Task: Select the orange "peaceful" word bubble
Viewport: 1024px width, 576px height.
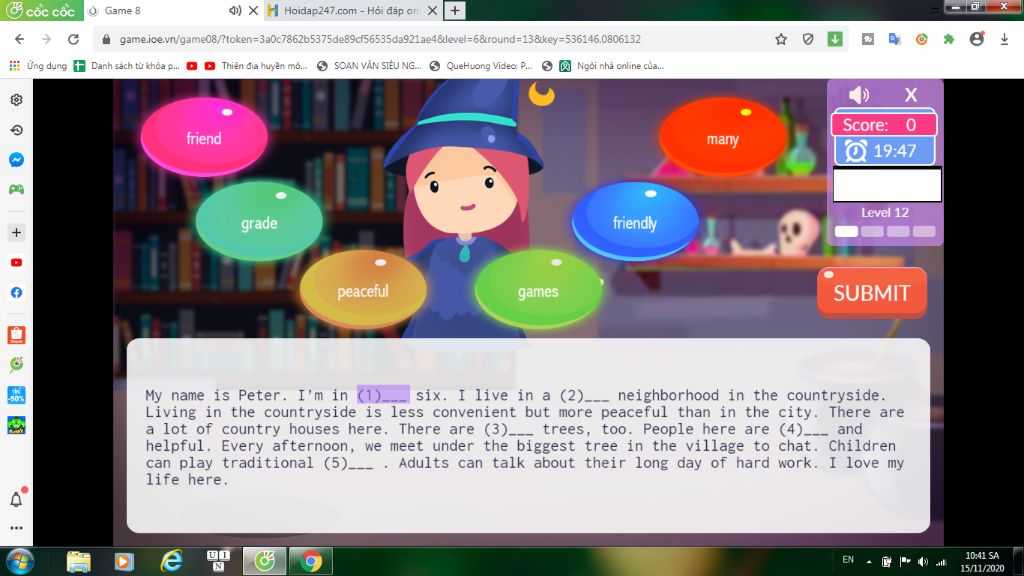Action: tap(362, 291)
